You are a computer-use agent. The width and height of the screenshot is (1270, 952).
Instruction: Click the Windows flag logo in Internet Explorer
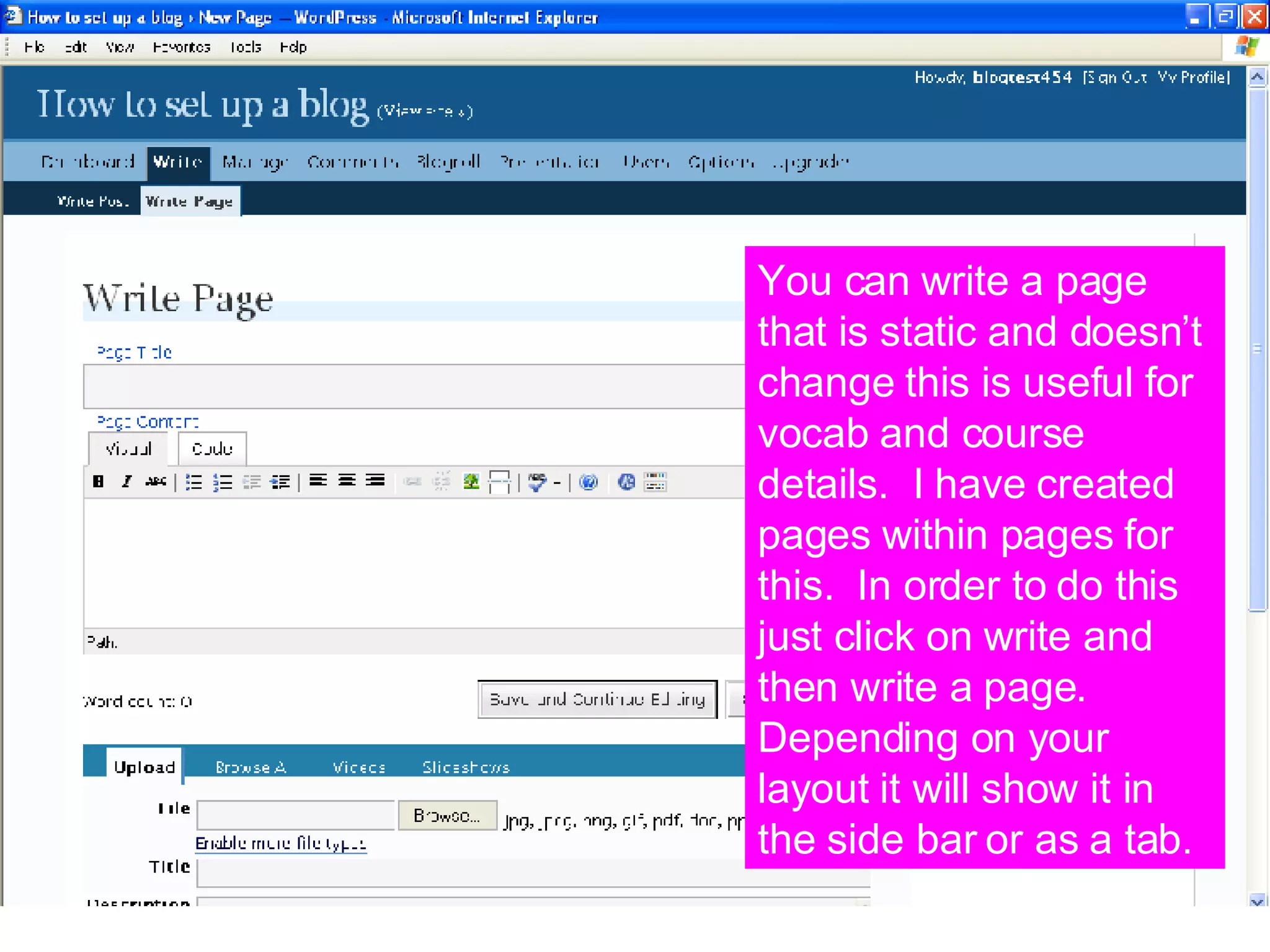point(1246,46)
